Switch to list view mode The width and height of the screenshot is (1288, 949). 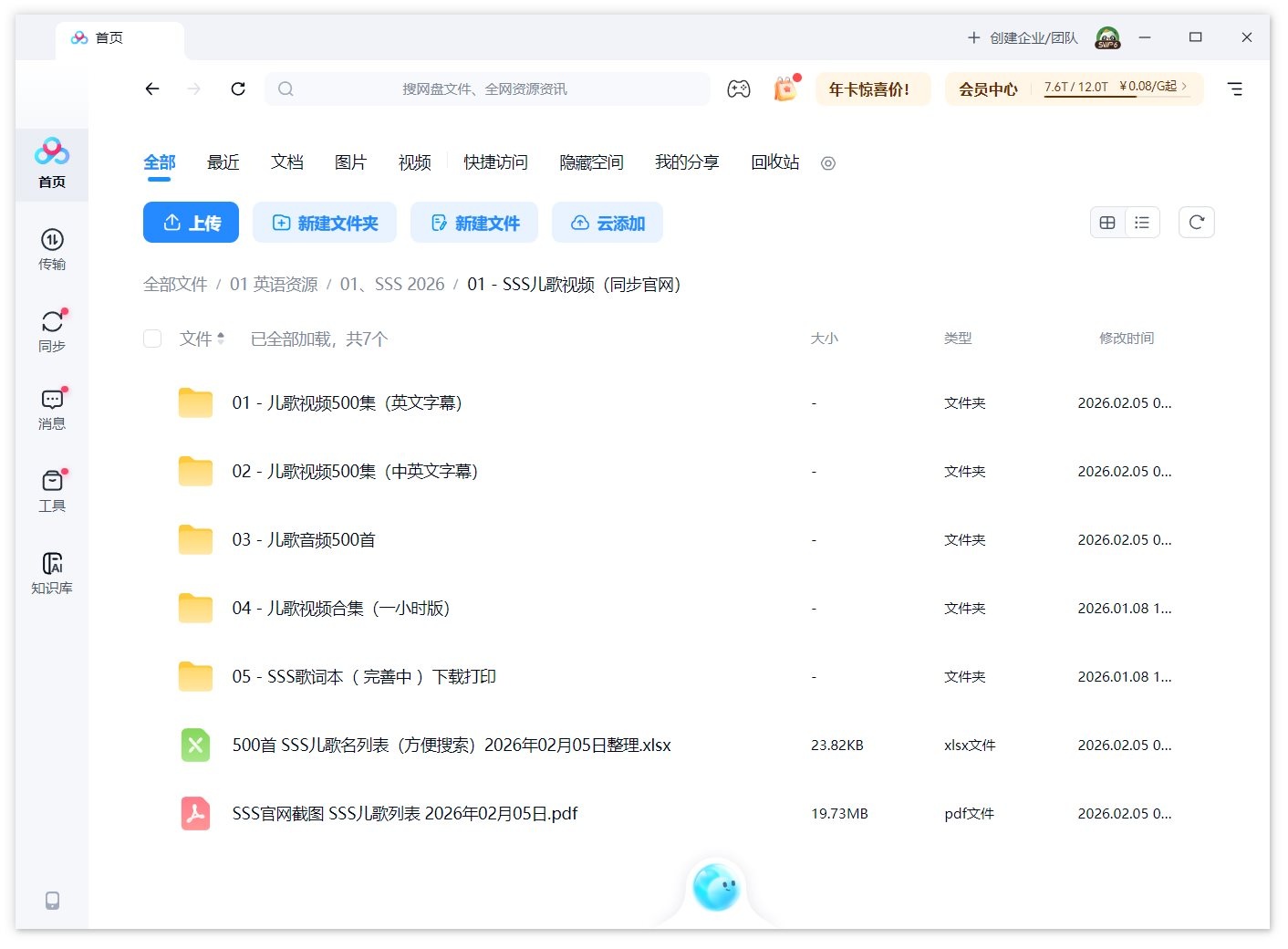tap(1141, 222)
